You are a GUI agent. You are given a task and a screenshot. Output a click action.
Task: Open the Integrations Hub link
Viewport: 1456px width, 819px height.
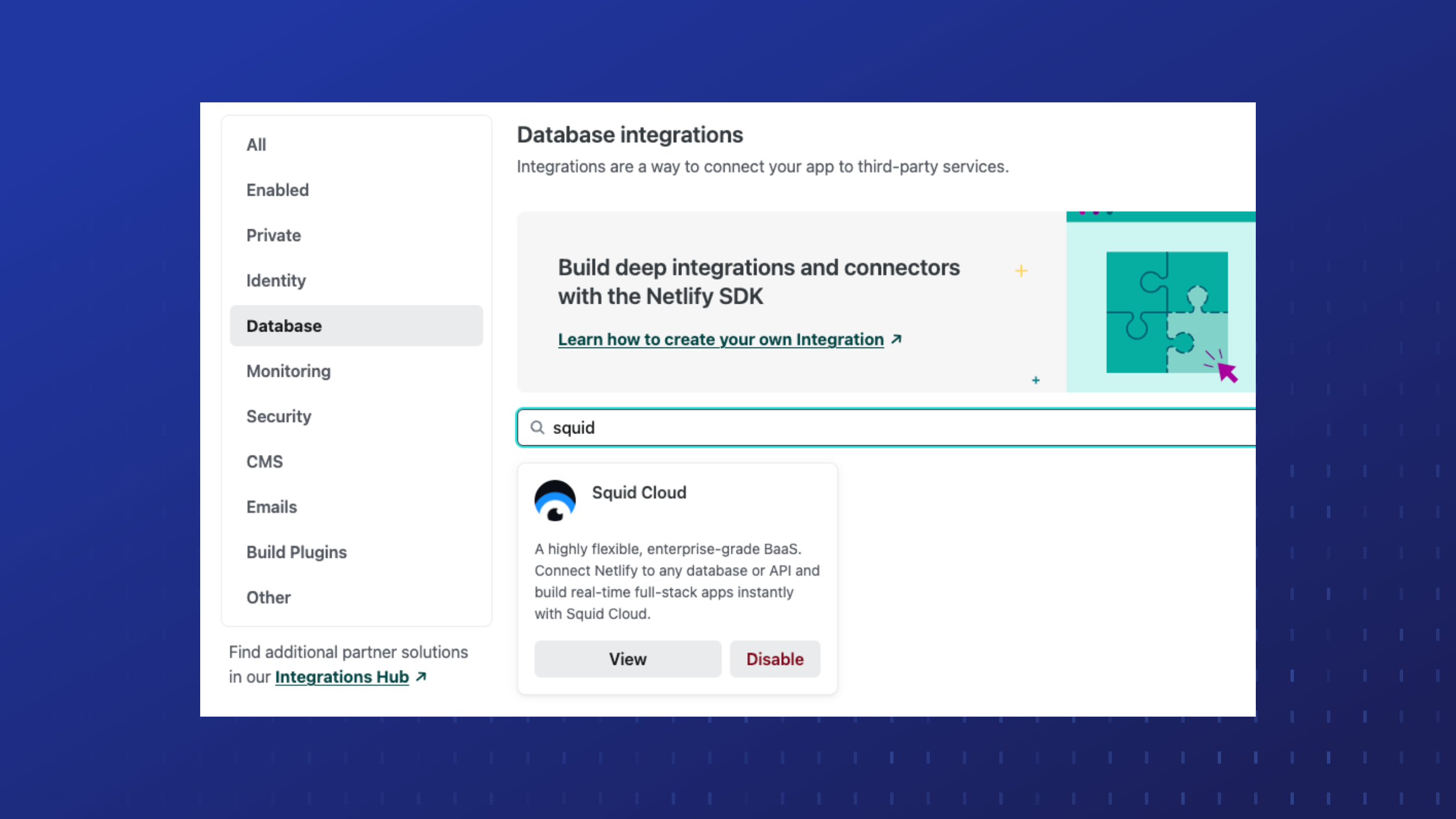point(342,677)
